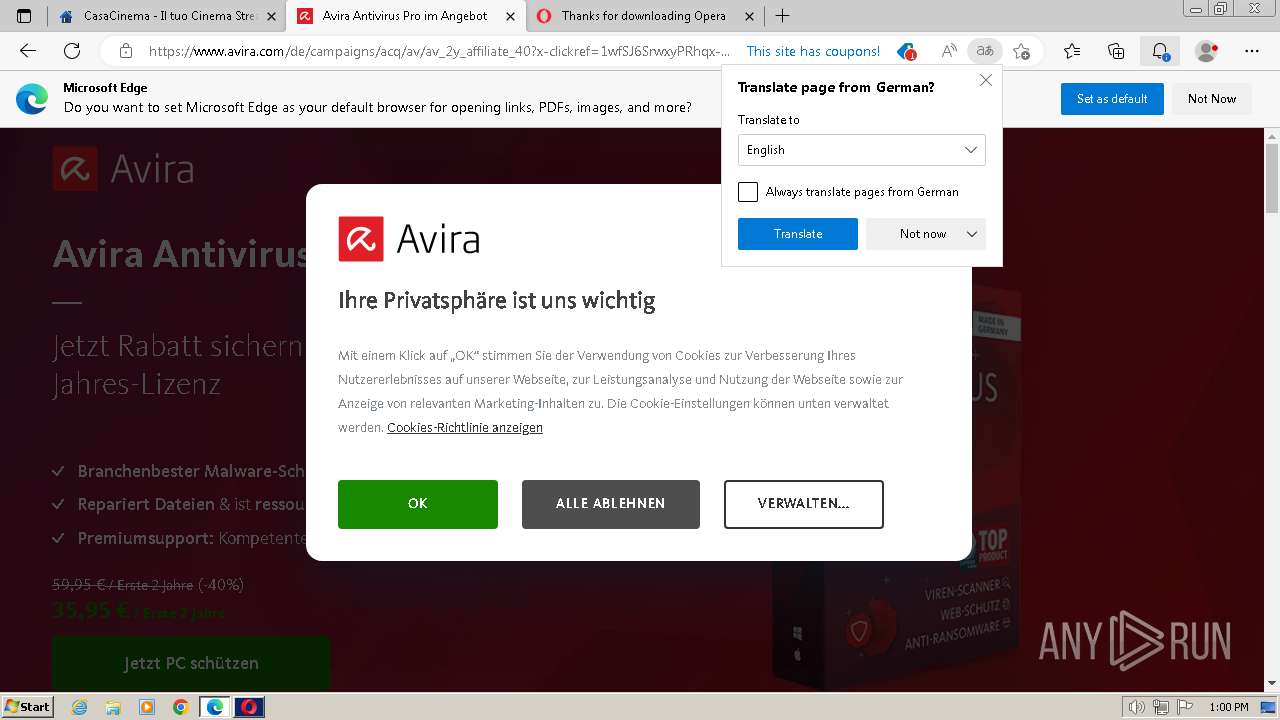
Task: Add this page to favorites
Action: click(x=1021, y=51)
